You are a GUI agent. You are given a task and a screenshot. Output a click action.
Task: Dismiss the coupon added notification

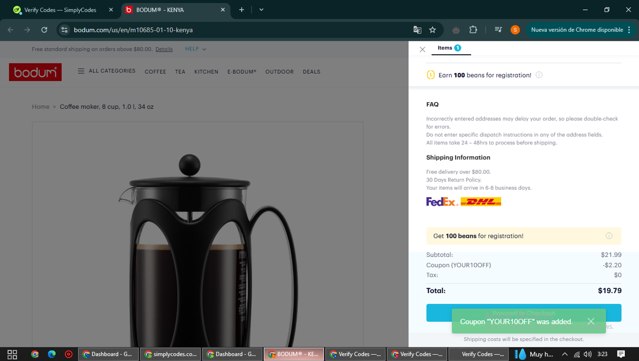pyautogui.click(x=591, y=321)
